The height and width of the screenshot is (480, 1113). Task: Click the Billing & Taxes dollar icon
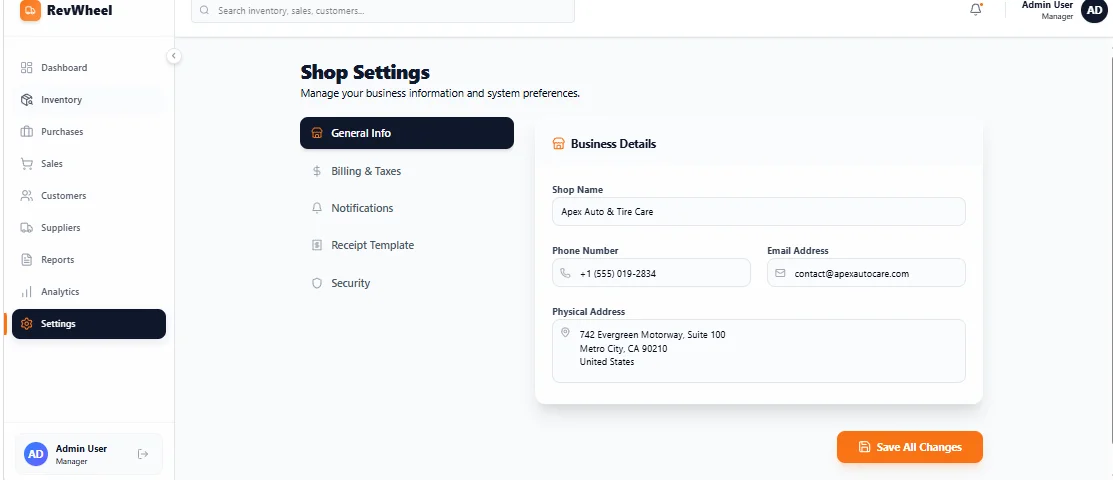tap(317, 171)
